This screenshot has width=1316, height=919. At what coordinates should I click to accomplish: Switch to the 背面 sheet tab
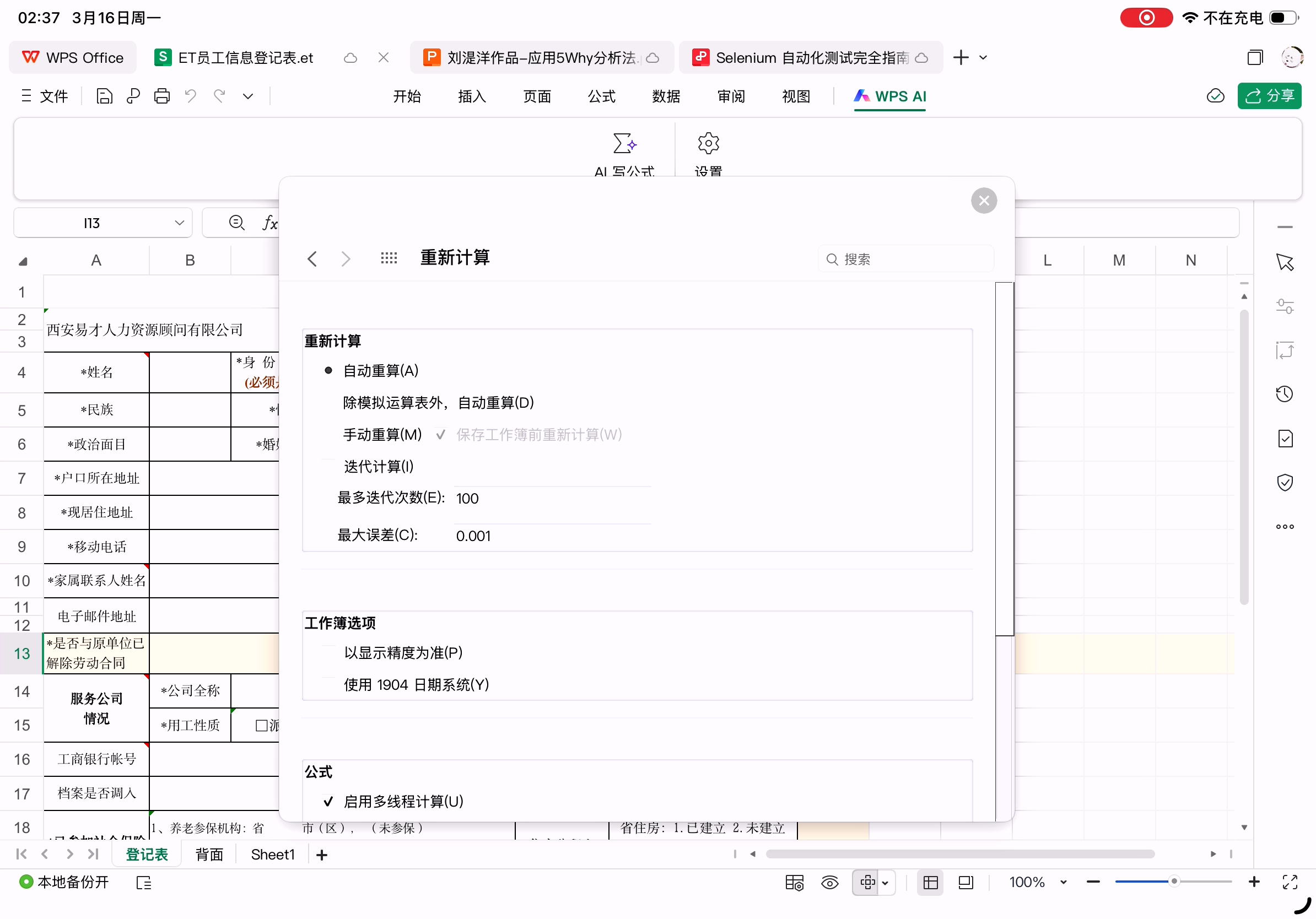(x=209, y=855)
